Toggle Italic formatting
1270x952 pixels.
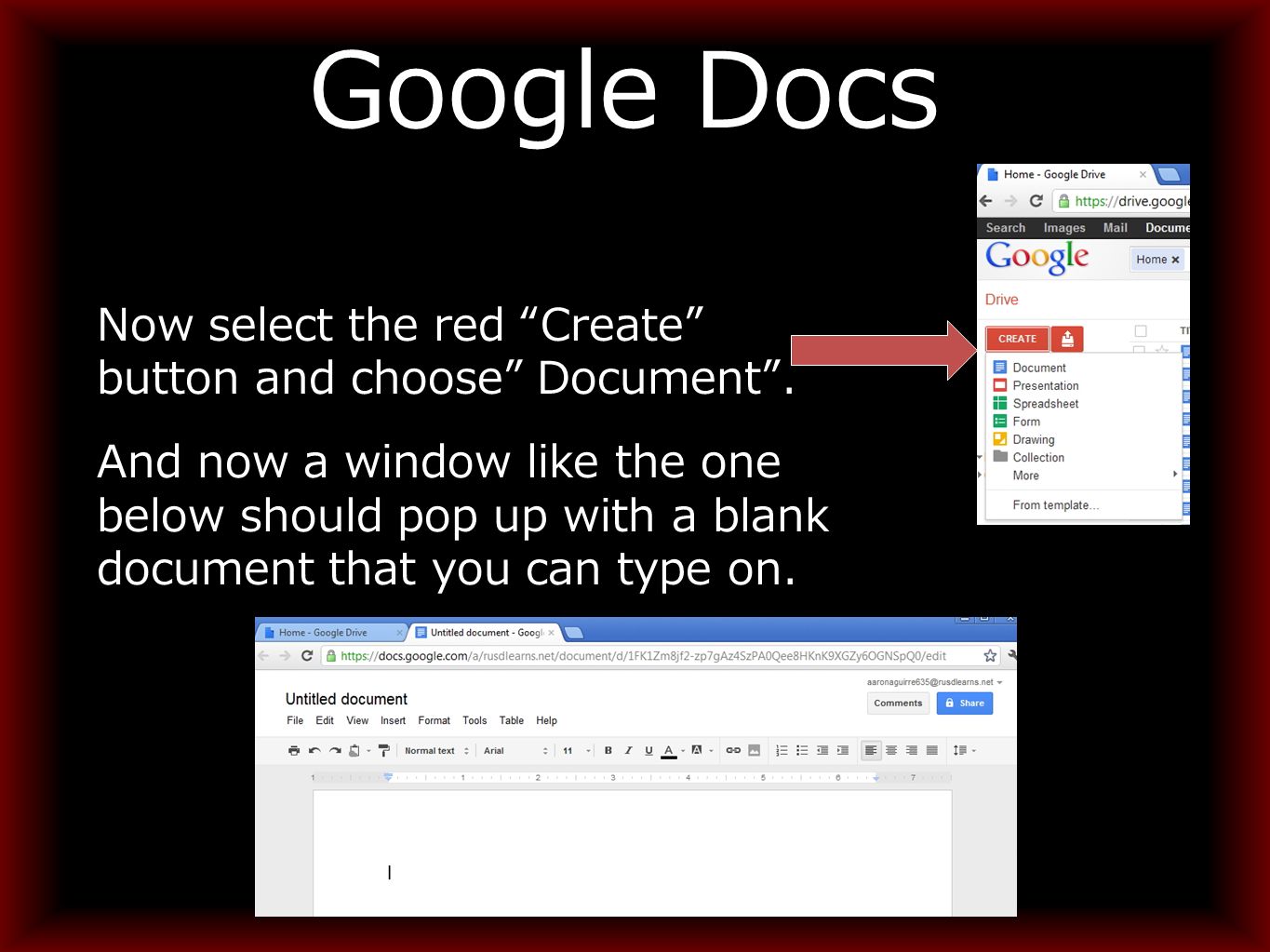coord(628,750)
